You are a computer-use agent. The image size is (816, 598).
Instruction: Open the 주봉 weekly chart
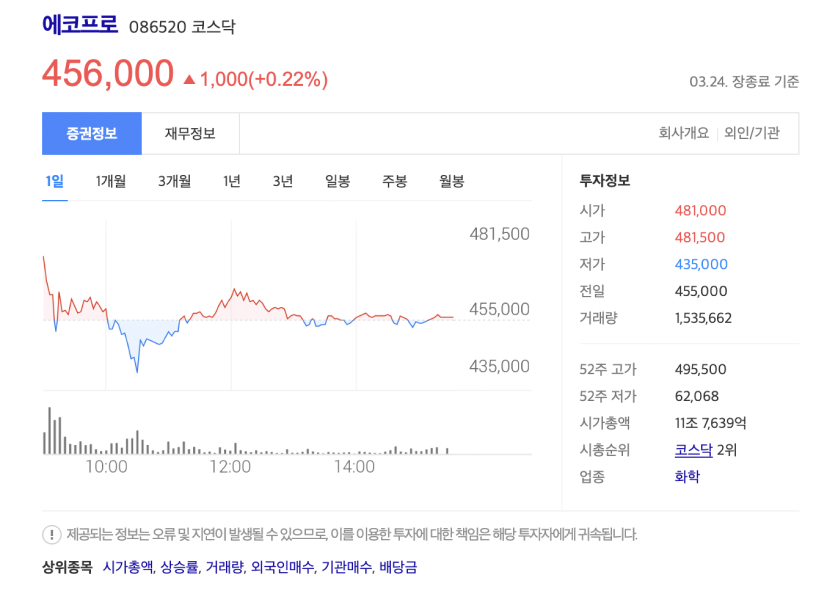(x=394, y=180)
